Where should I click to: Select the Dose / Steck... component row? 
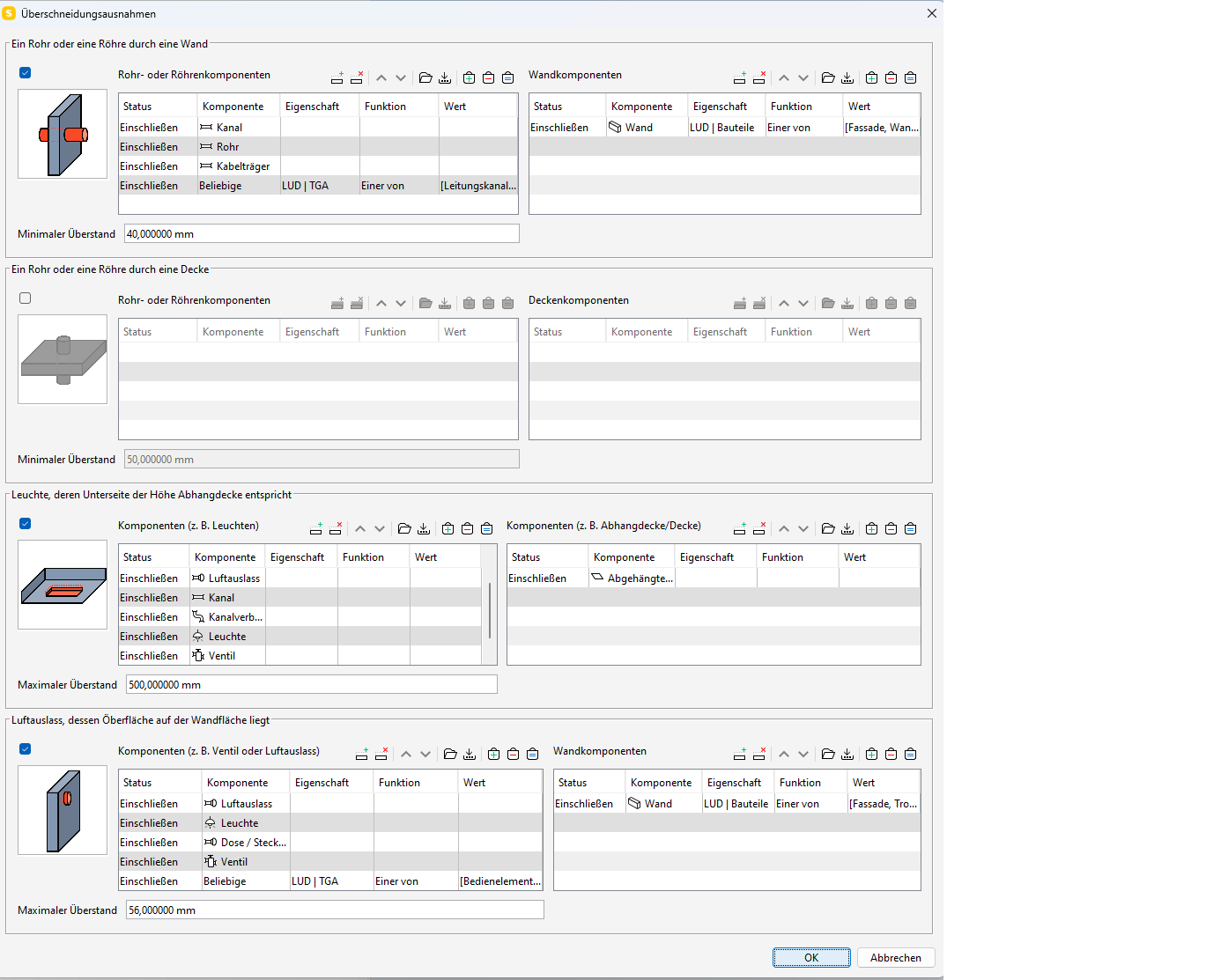(330, 842)
